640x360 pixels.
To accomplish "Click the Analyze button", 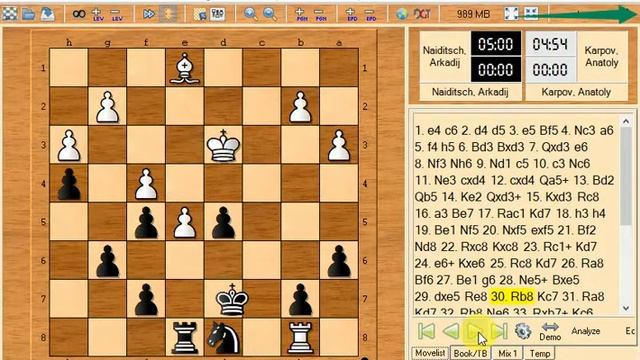I will click(586, 331).
